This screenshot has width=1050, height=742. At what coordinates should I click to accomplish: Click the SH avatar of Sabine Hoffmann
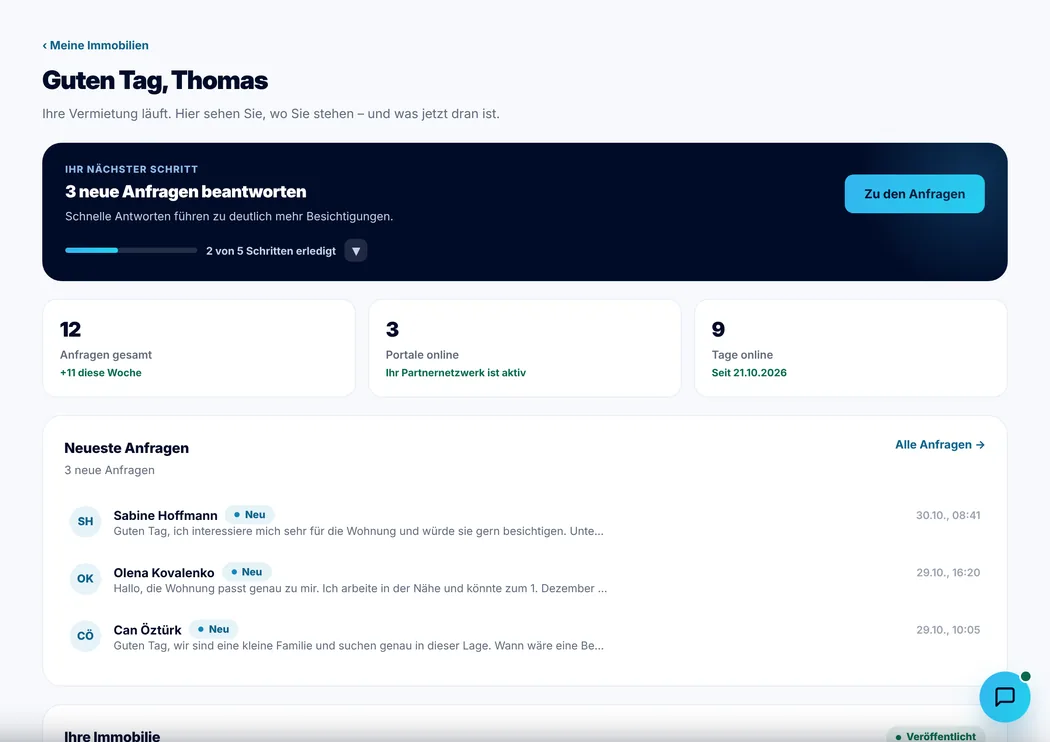[85, 522]
